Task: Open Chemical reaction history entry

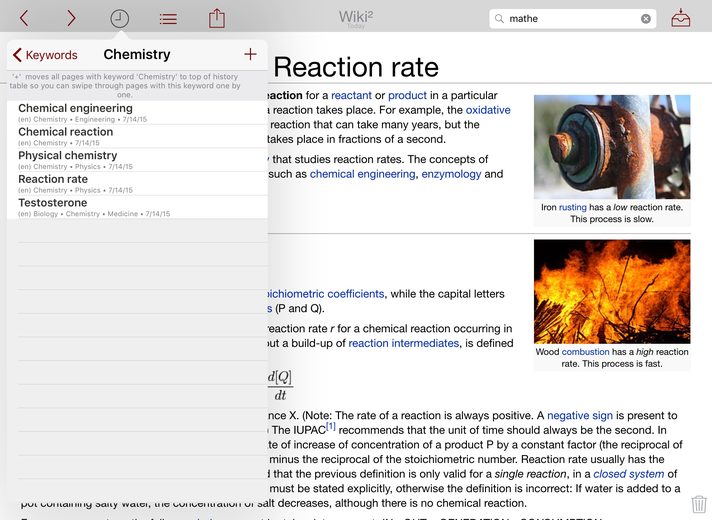Action: point(137,136)
